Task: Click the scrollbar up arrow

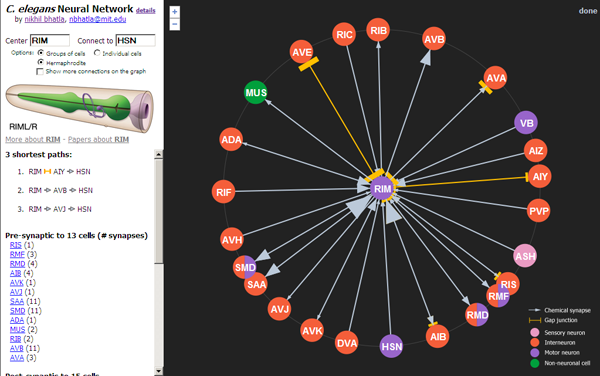Action: tap(158, 154)
